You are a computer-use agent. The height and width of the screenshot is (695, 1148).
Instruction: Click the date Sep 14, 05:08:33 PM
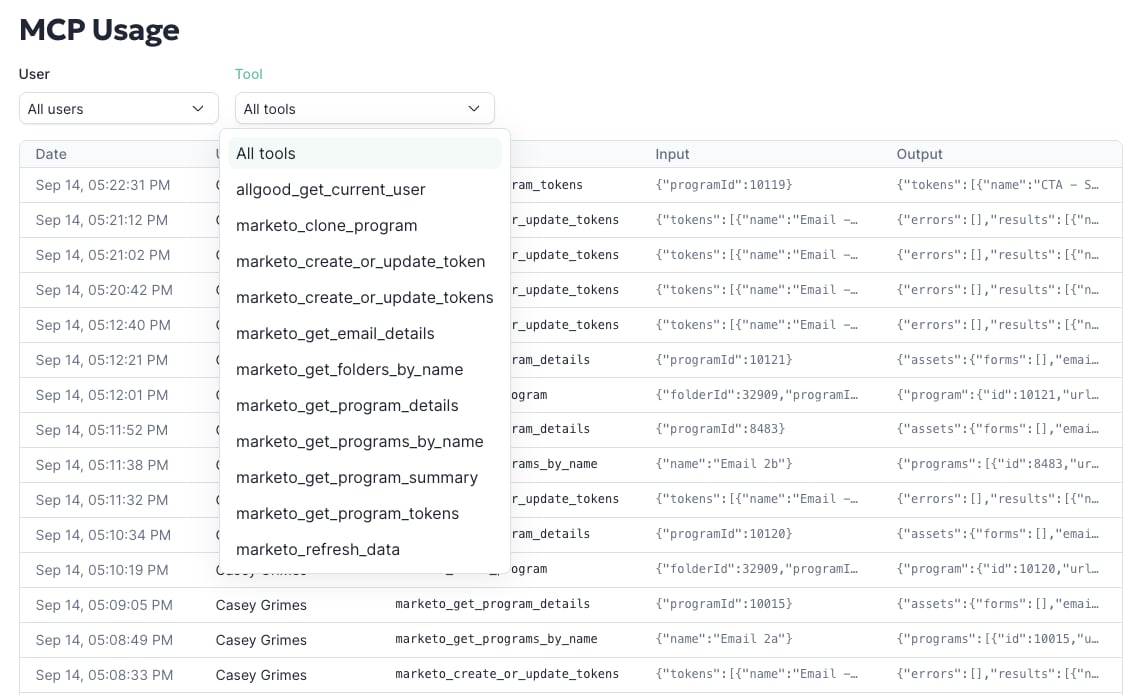click(x=104, y=674)
